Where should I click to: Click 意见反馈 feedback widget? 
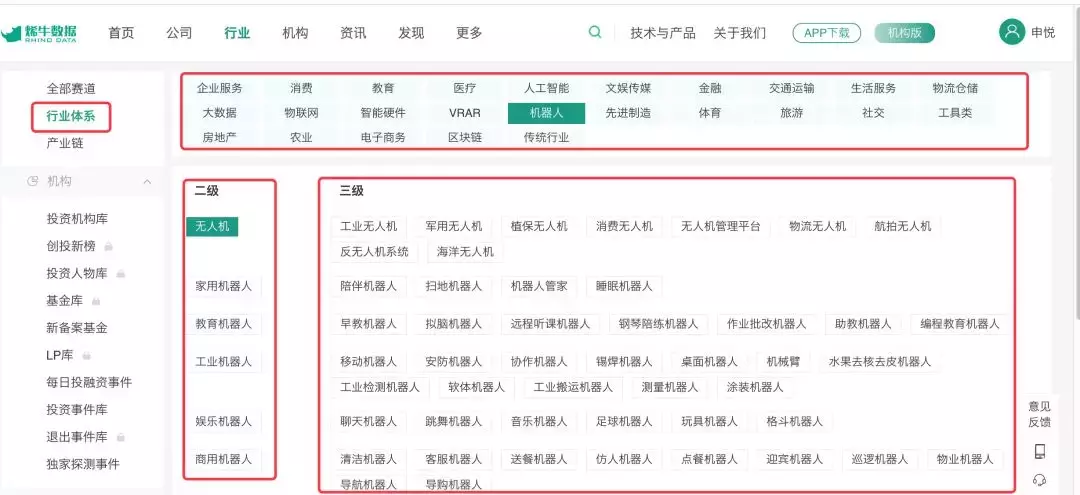coord(1040,414)
